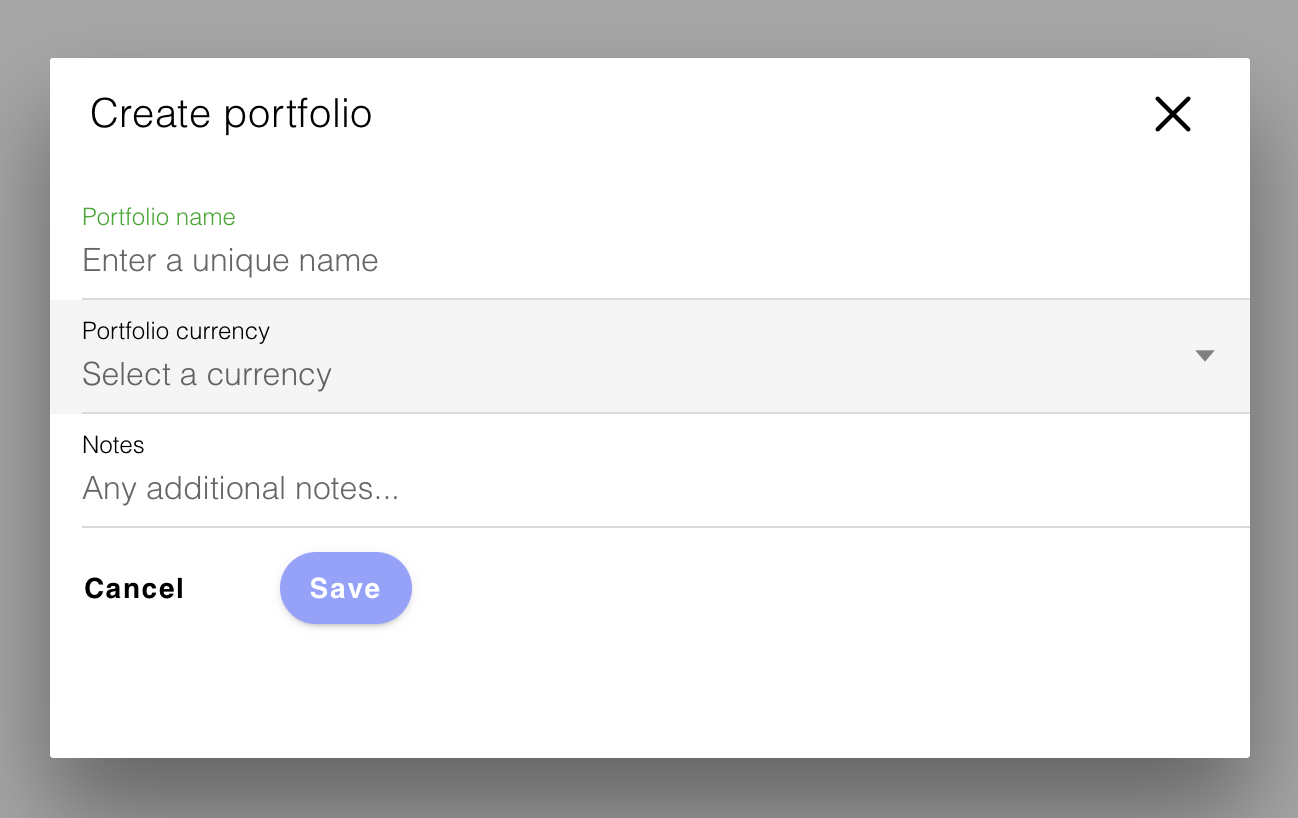Click the currency chevron to show options
The image size is (1298, 818).
click(x=1205, y=356)
